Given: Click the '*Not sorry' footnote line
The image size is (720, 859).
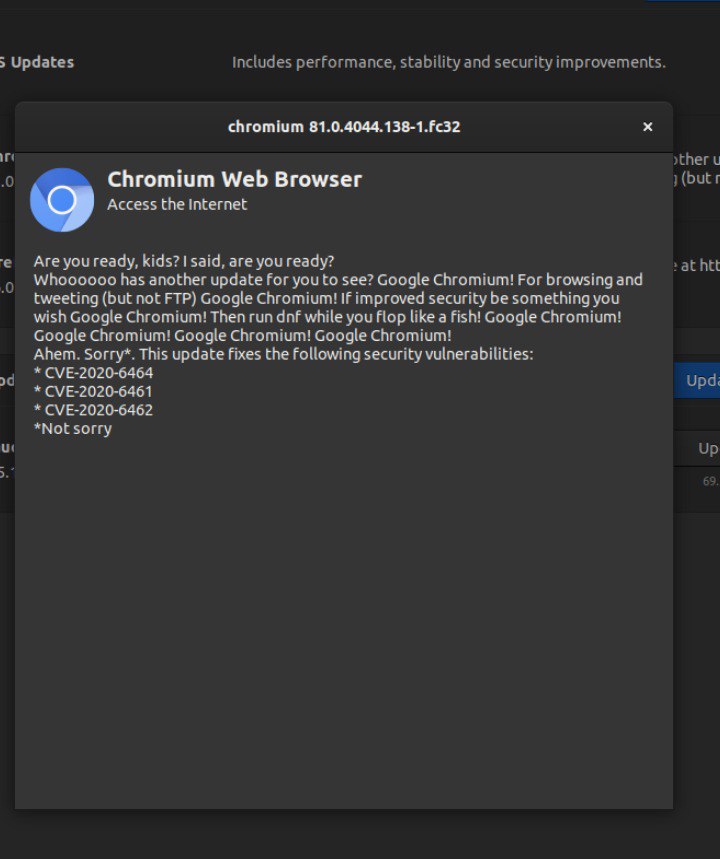Looking at the screenshot, I should tap(73, 428).
